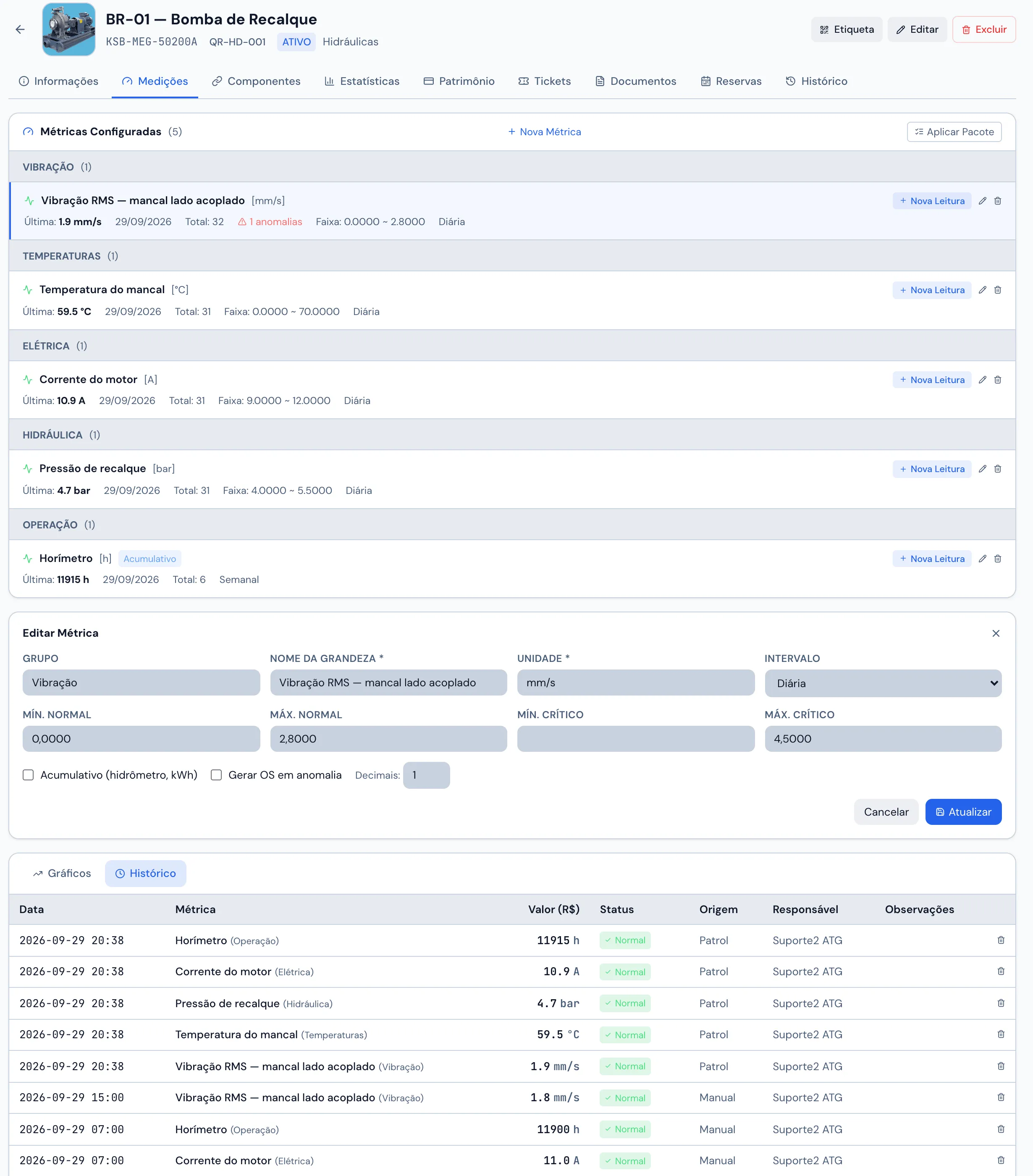The image size is (1033, 1176).
Task: Click the Atualizar button
Action: pos(963,812)
